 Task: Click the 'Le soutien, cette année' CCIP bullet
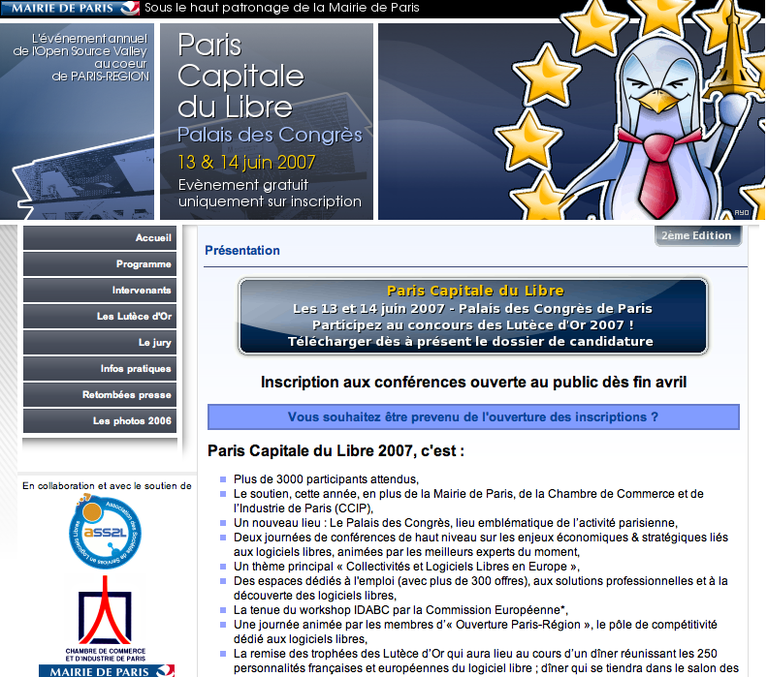click(469, 501)
